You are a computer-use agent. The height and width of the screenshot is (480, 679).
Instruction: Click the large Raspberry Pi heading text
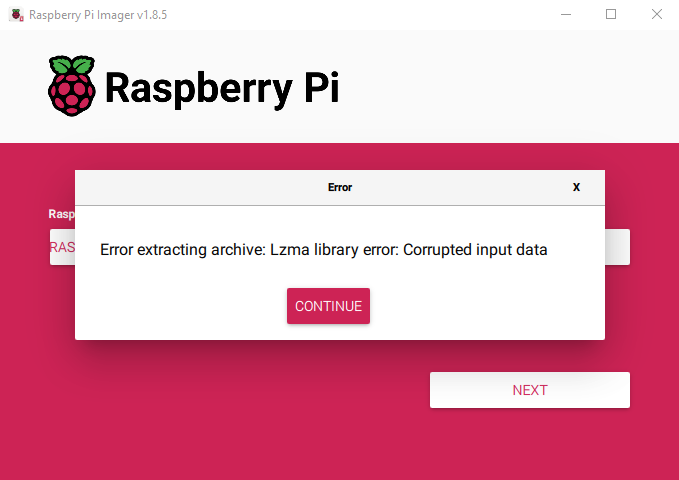(x=221, y=88)
